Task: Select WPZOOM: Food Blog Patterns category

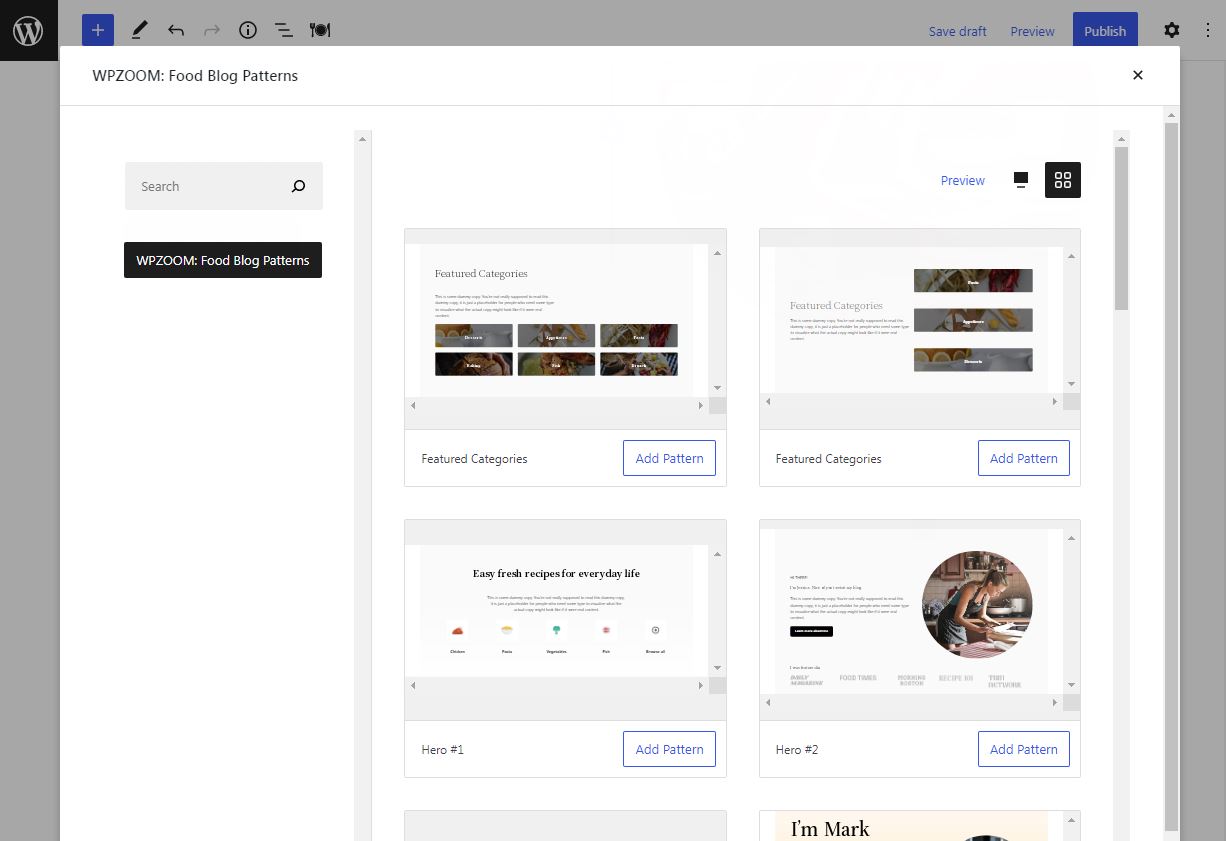Action: (x=223, y=260)
